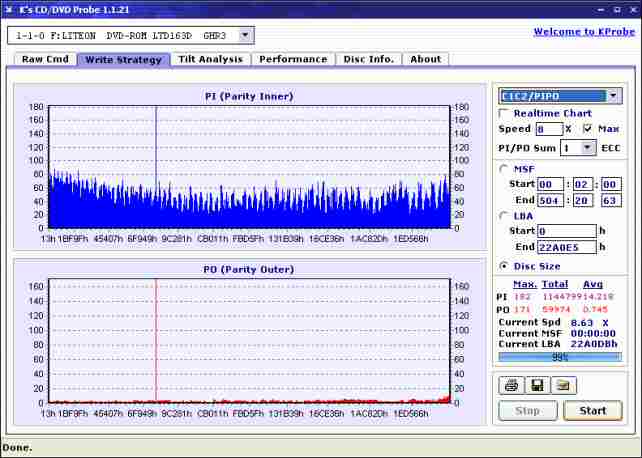
Task: Click the PO max value 171
Action: pos(522,309)
